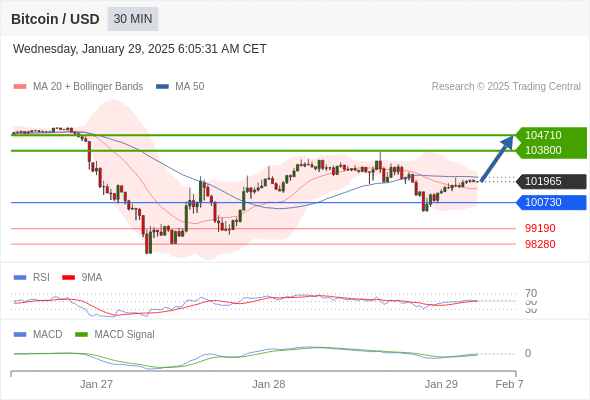Click the MA 50 blue legend swatch
The width and height of the screenshot is (590, 400).
click(162, 87)
